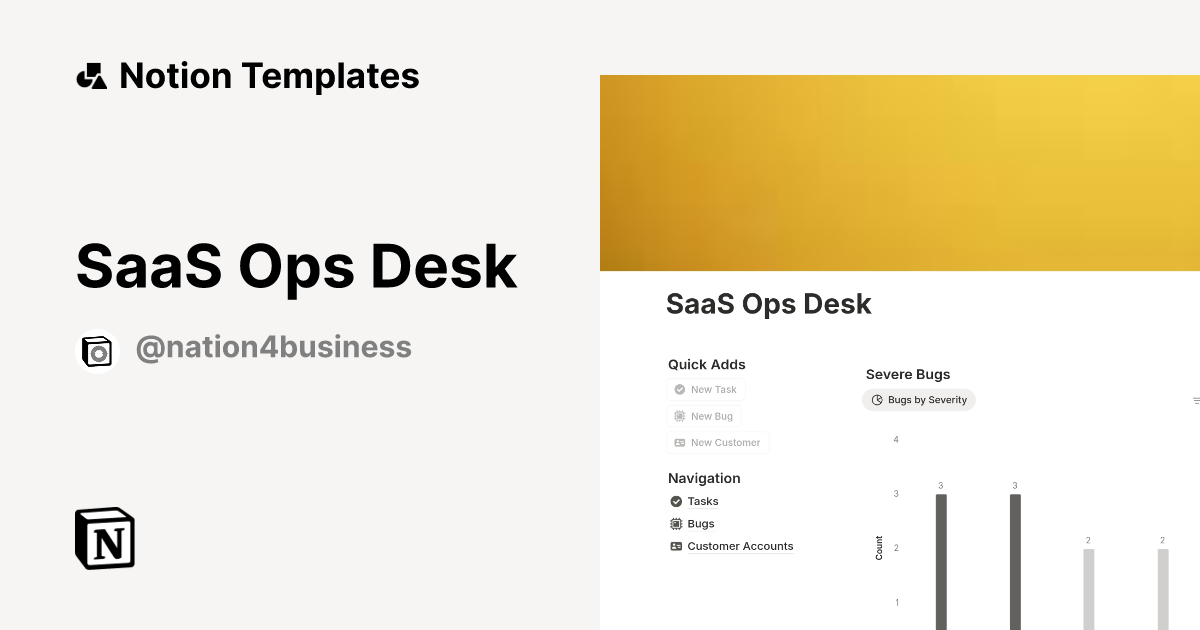This screenshot has height=630, width=1200.
Task: Open the chart options icon at screen edge
Action: coord(1194,399)
